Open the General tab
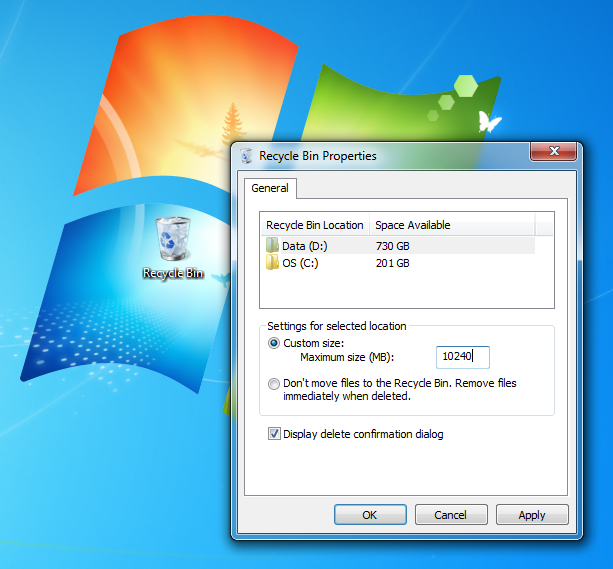Viewport: 613px width, 569px height. [x=270, y=188]
